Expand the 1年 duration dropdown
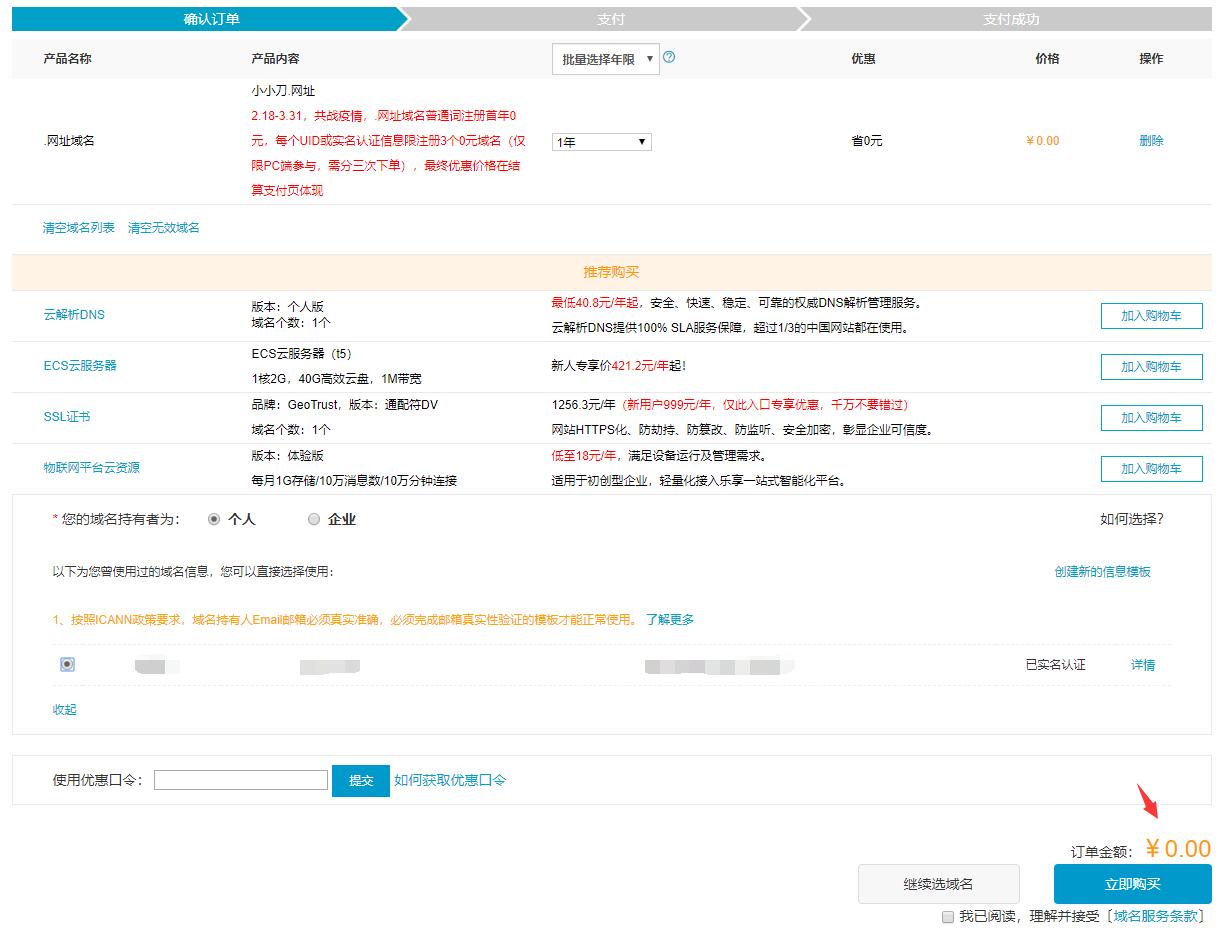1231x938 pixels. (602, 142)
